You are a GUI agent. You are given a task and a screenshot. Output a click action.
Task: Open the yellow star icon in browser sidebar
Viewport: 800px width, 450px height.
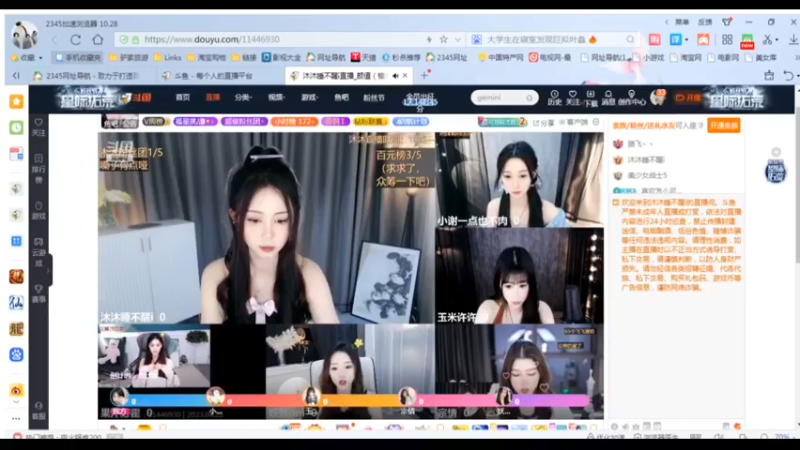(x=16, y=102)
